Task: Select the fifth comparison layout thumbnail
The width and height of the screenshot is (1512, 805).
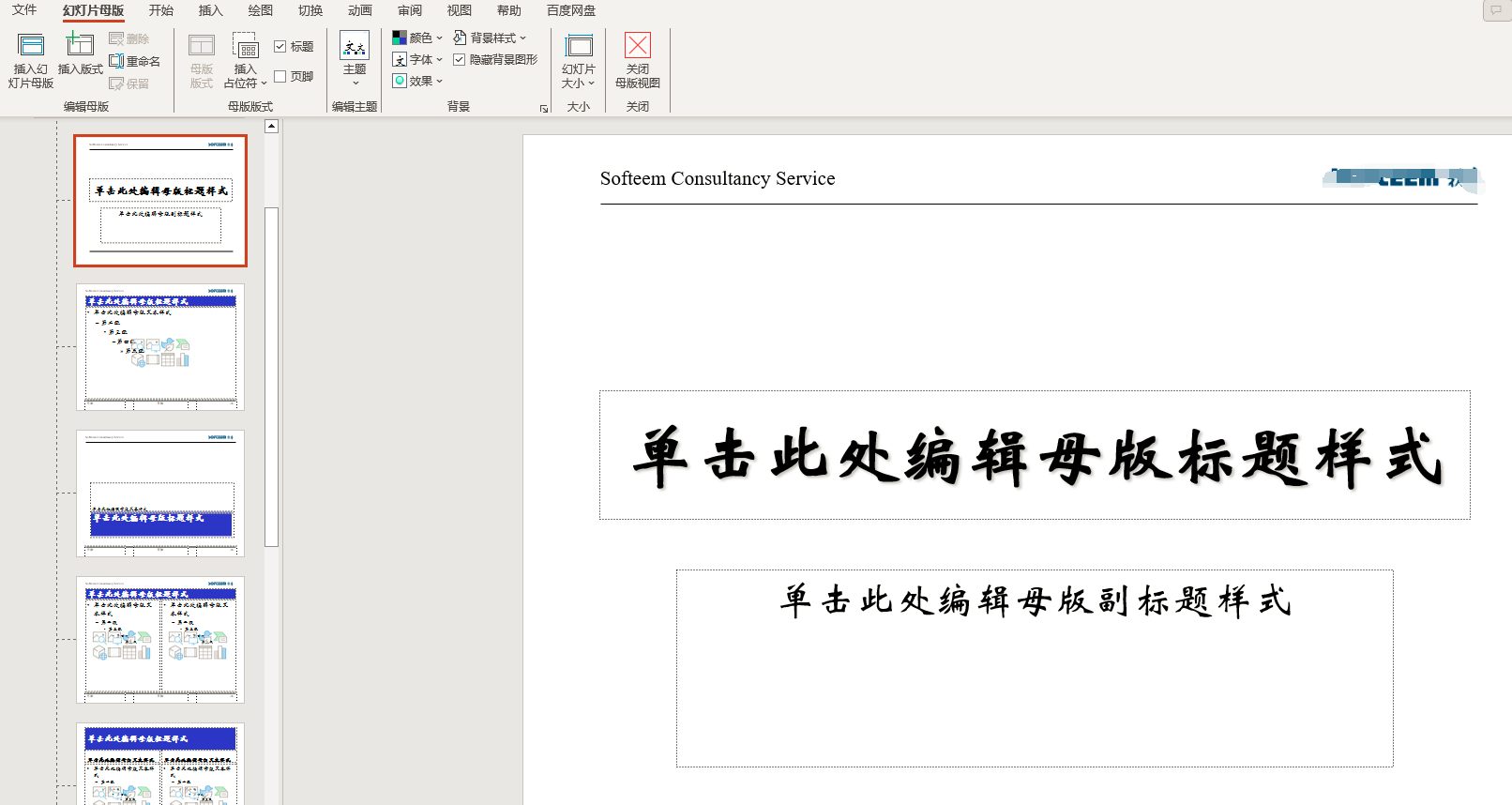Action: tap(160, 764)
